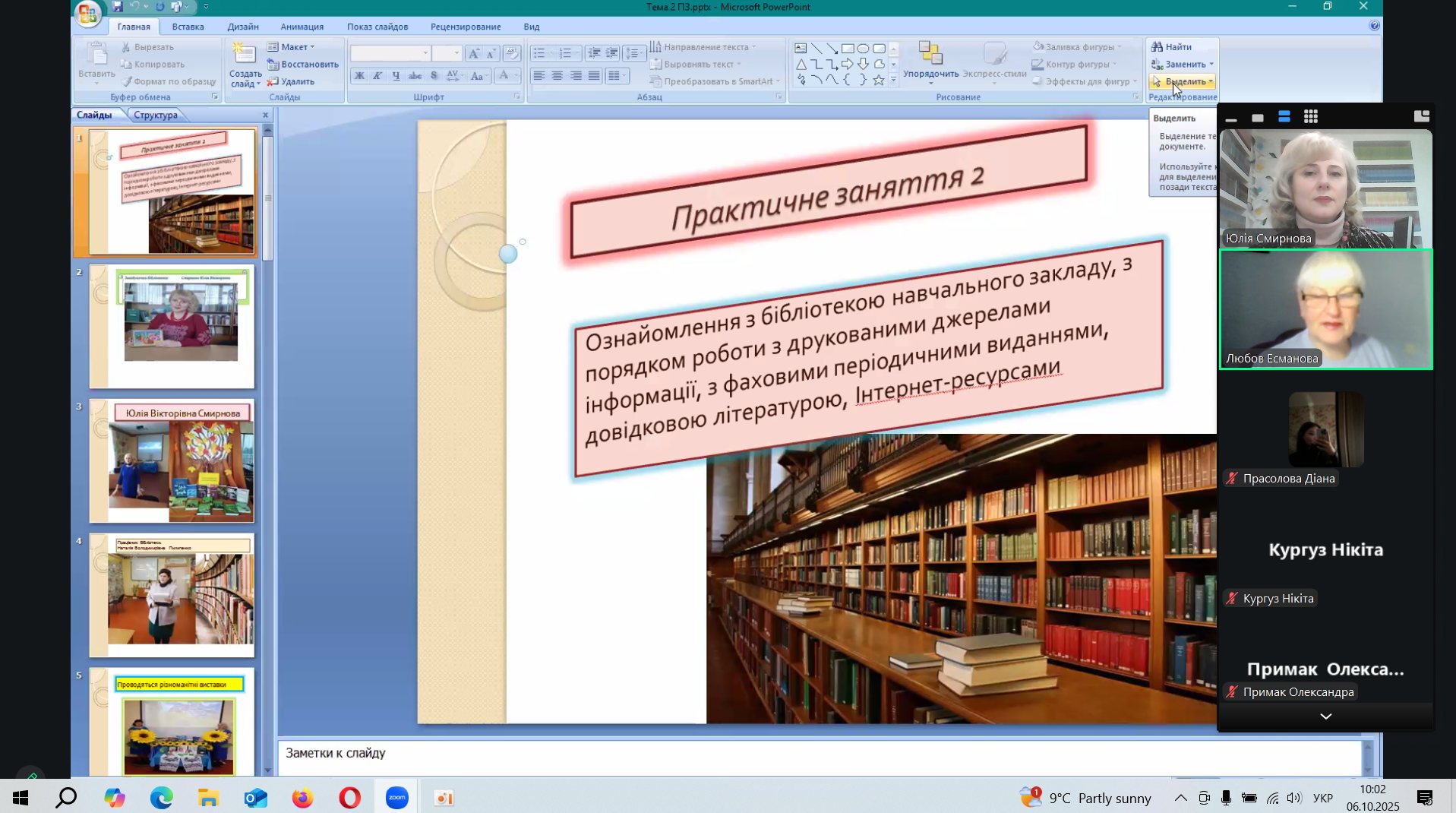Toggle underline 'Ч' formatting
Viewport: 1456px width, 813px height.
click(x=396, y=76)
